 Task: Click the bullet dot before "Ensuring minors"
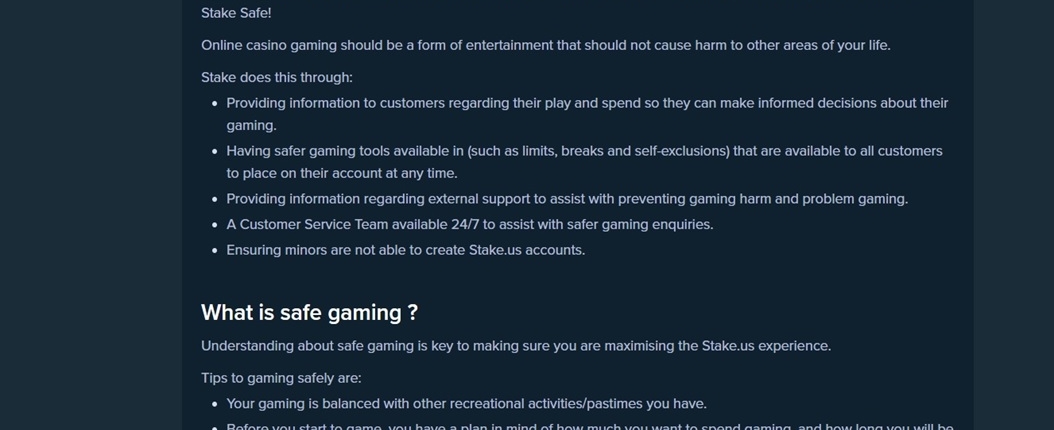click(214, 251)
